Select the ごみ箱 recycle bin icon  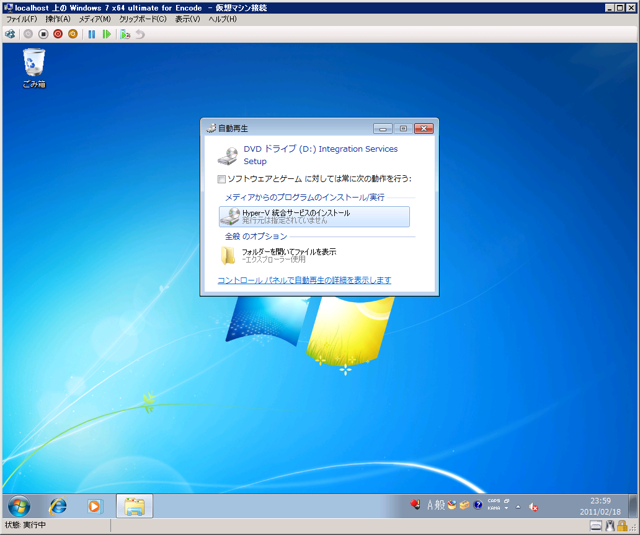[34, 68]
